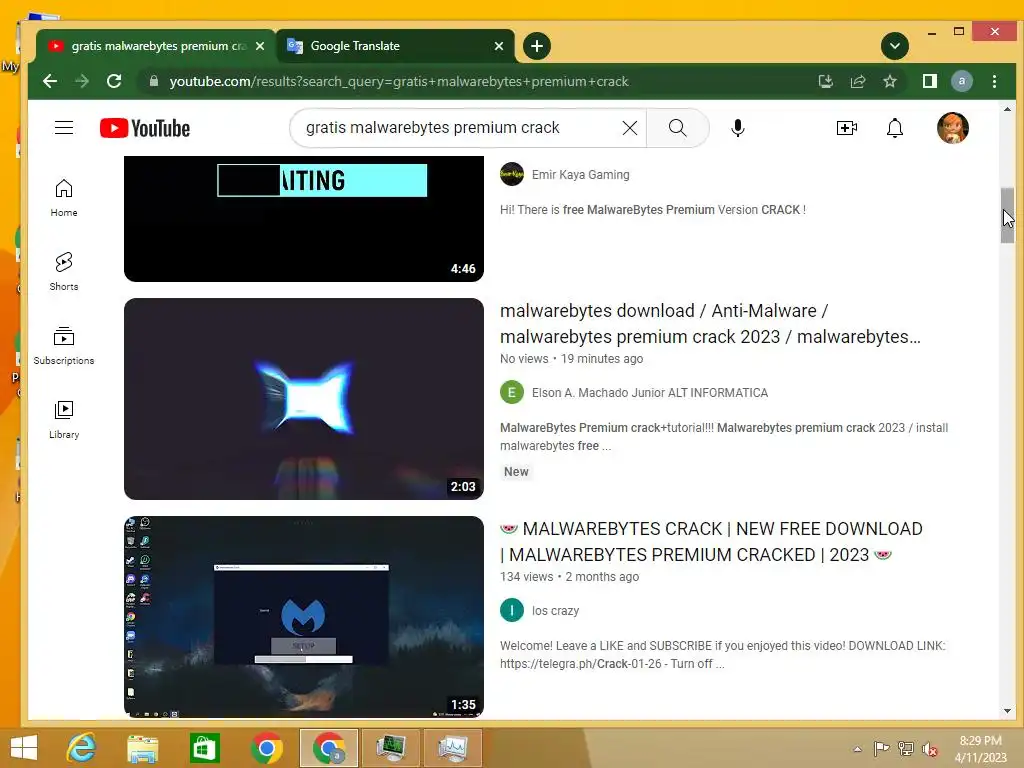Open the 4:46 video thumbnail
Viewport: 1024px width, 768px height.
click(304, 219)
